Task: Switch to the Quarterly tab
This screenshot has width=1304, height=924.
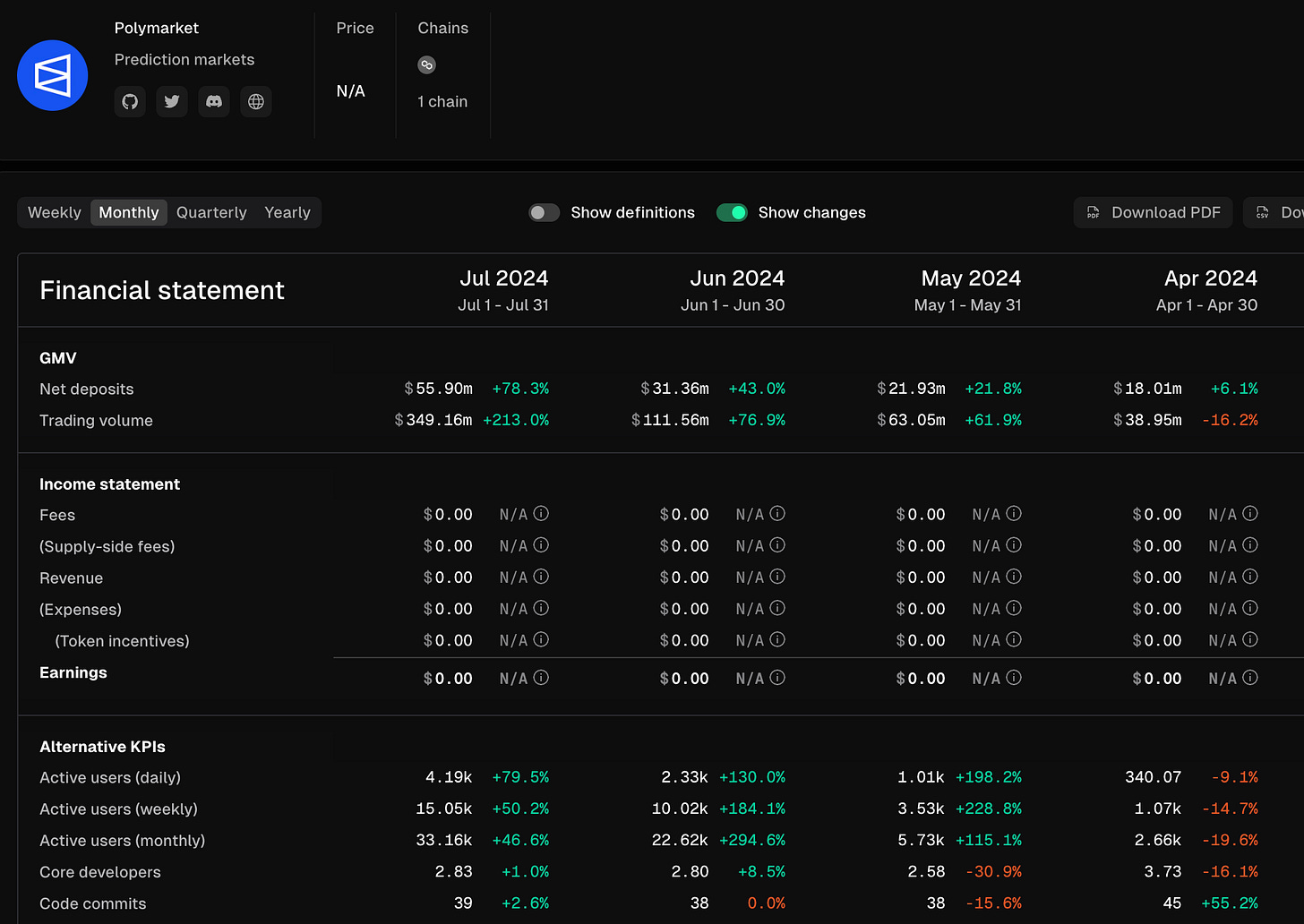Action: click(211, 212)
